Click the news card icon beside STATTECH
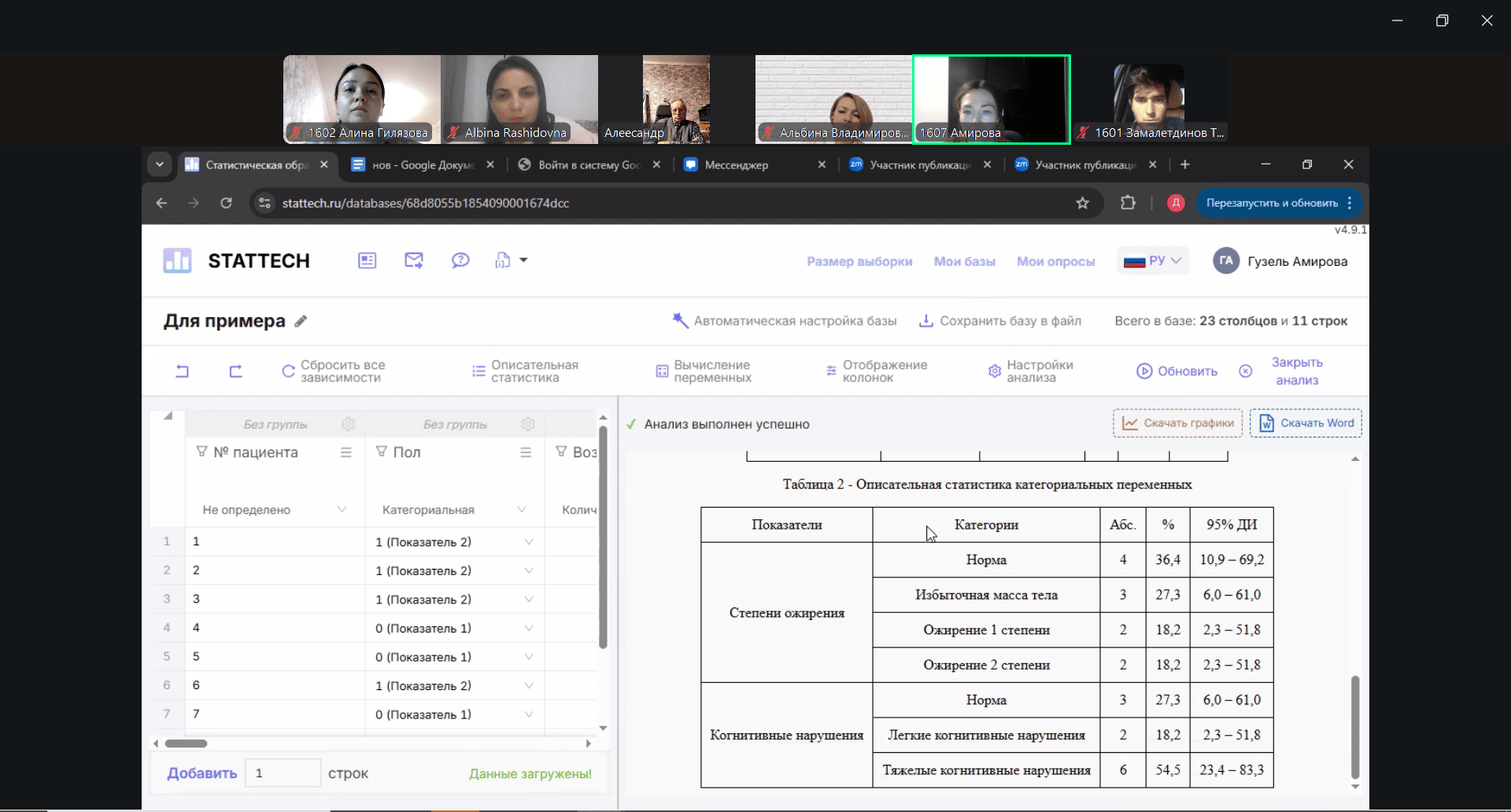 tap(367, 260)
